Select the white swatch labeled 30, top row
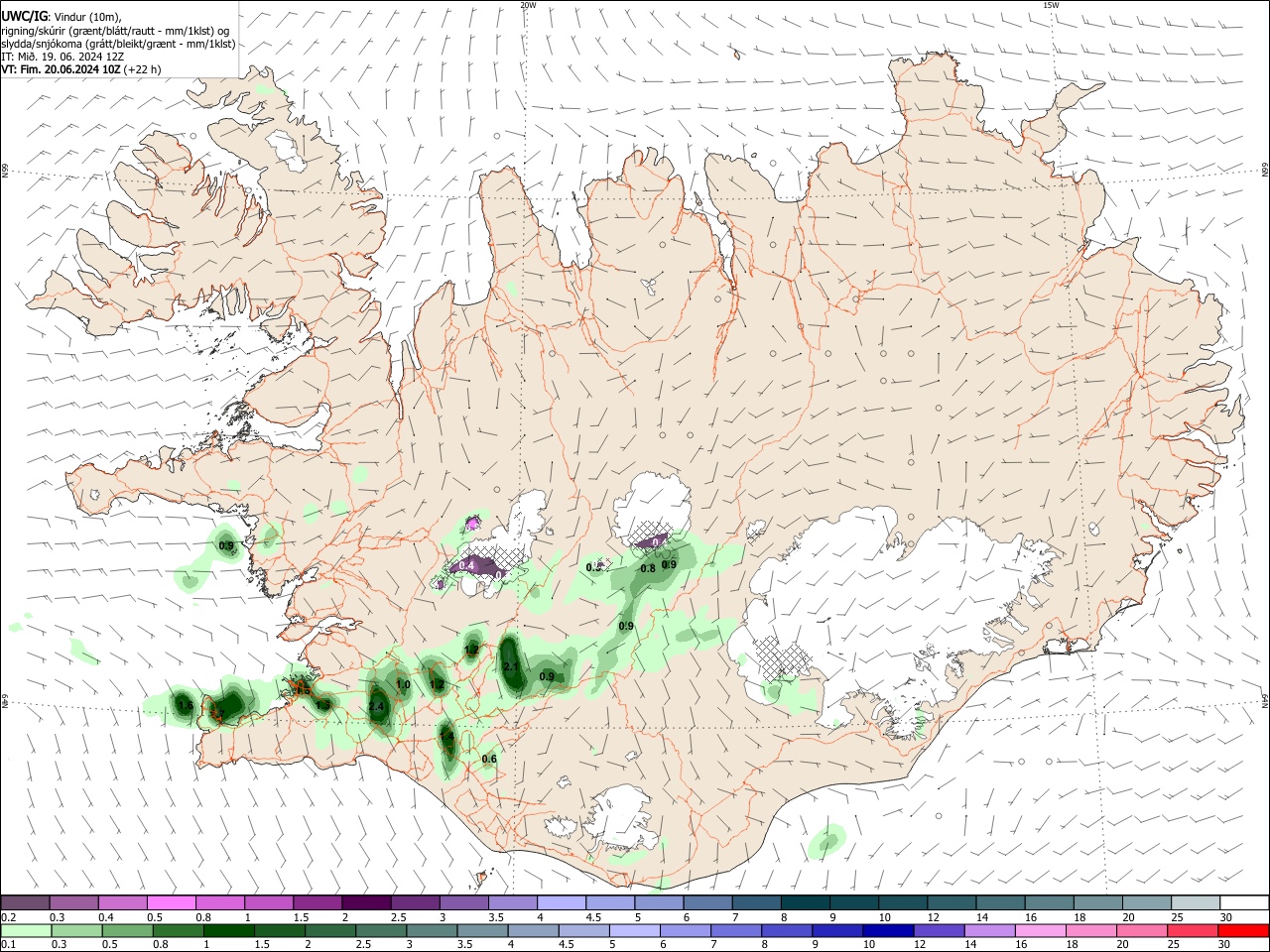 point(1242,903)
